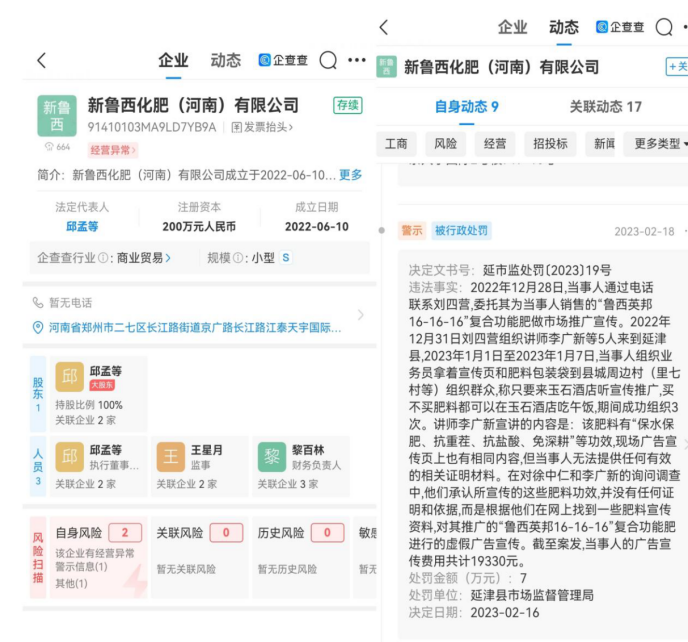Viewport: 688px width, 642px height.
Task: Select 关联动态 17 tab
Action: (606, 107)
